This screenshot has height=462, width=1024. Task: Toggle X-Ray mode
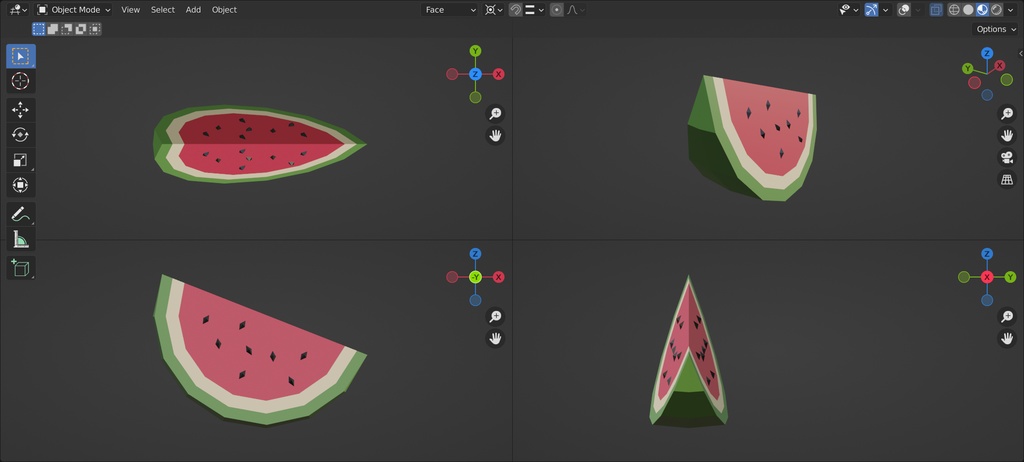tap(936, 10)
